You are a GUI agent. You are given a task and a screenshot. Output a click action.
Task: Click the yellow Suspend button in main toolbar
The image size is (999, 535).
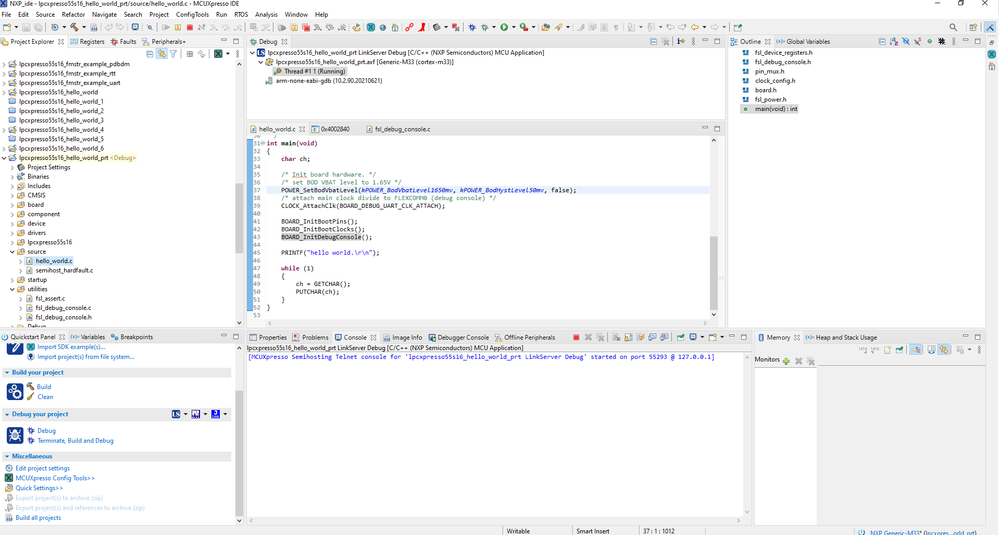click(177, 27)
